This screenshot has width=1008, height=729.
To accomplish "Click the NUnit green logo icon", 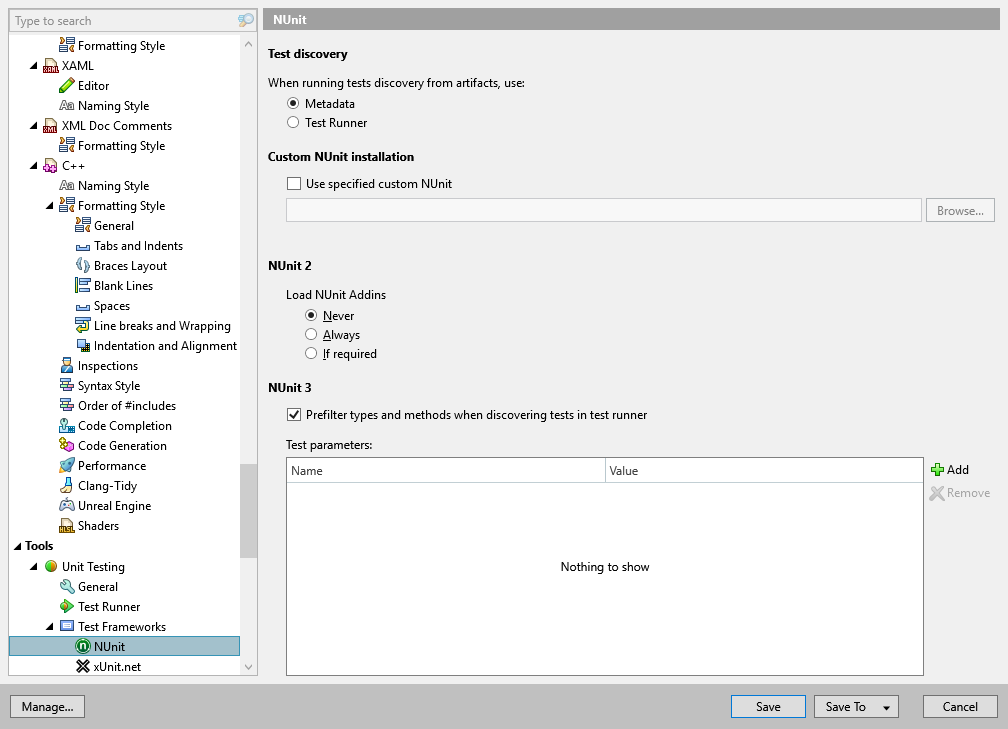I will [83, 646].
